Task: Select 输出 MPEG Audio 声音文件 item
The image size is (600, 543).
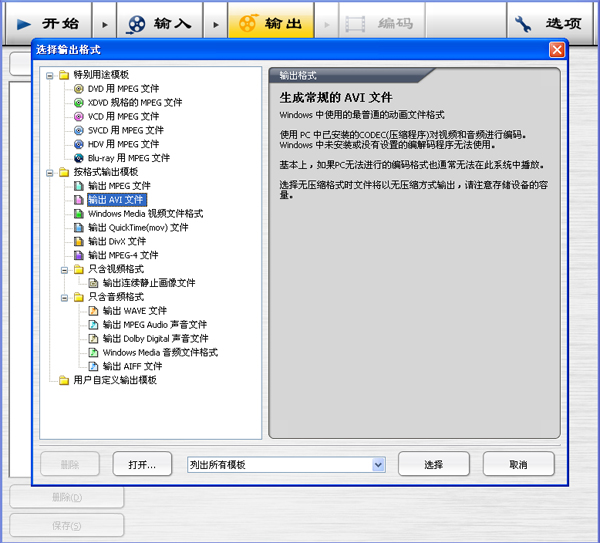Action: (x=155, y=325)
